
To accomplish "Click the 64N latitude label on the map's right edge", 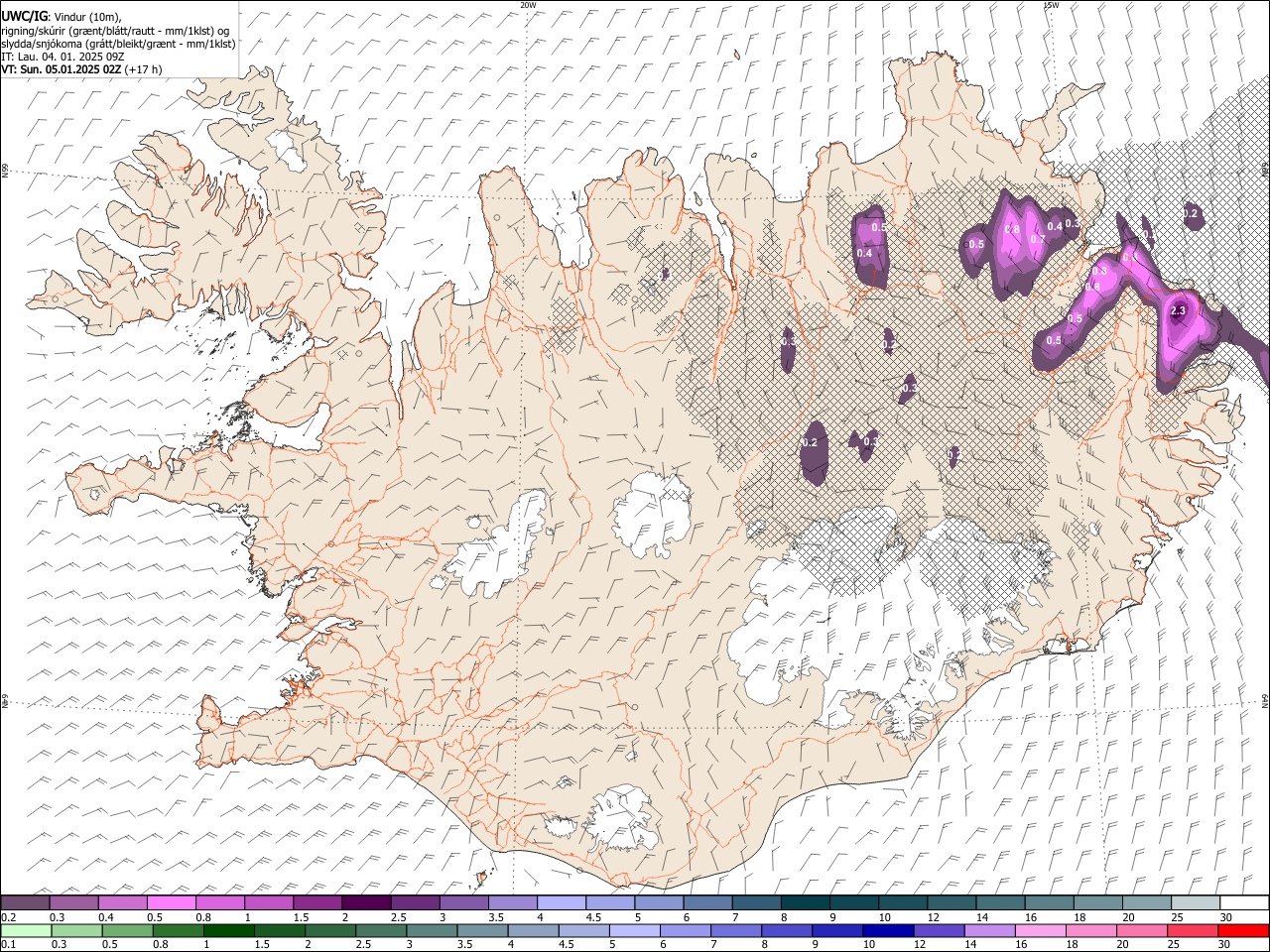I will [x=1265, y=700].
